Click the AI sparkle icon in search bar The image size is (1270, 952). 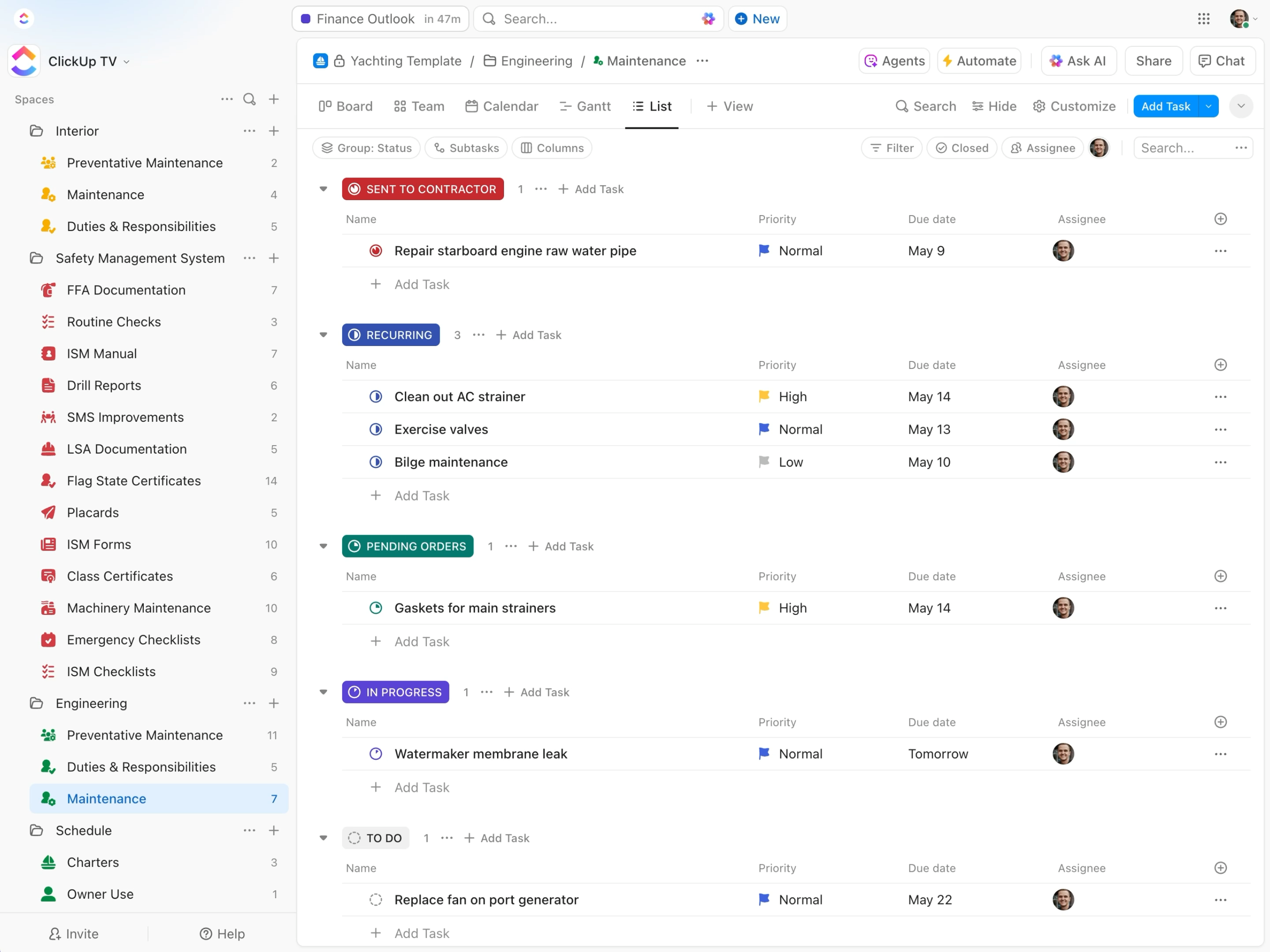708,19
